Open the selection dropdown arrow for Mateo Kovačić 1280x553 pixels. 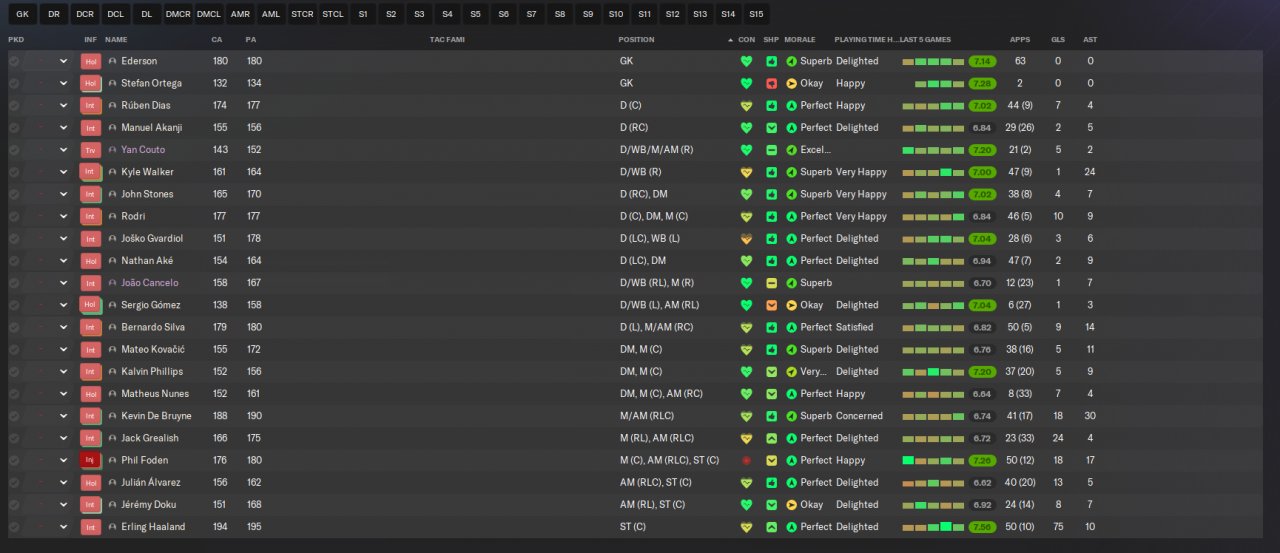[64, 350]
